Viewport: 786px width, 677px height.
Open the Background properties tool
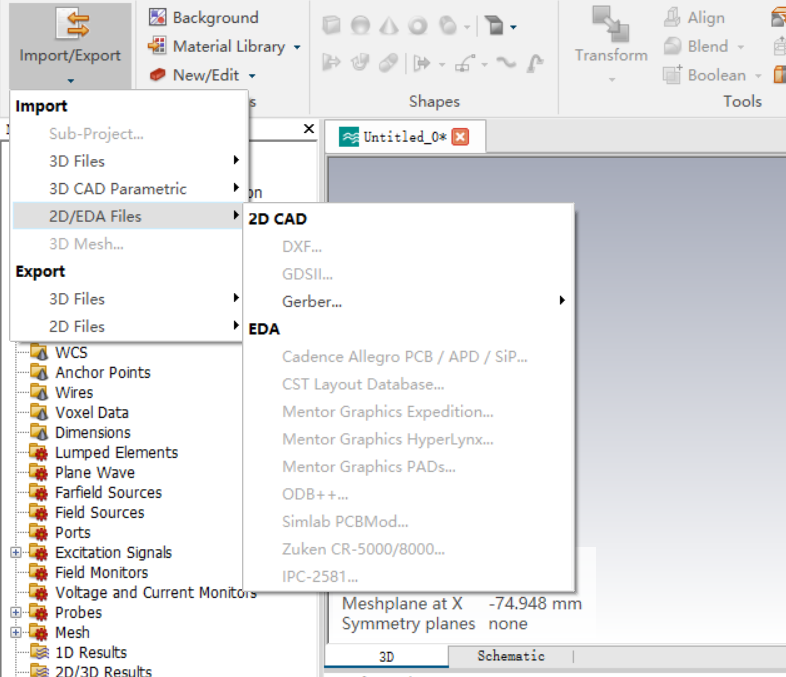pos(158,18)
